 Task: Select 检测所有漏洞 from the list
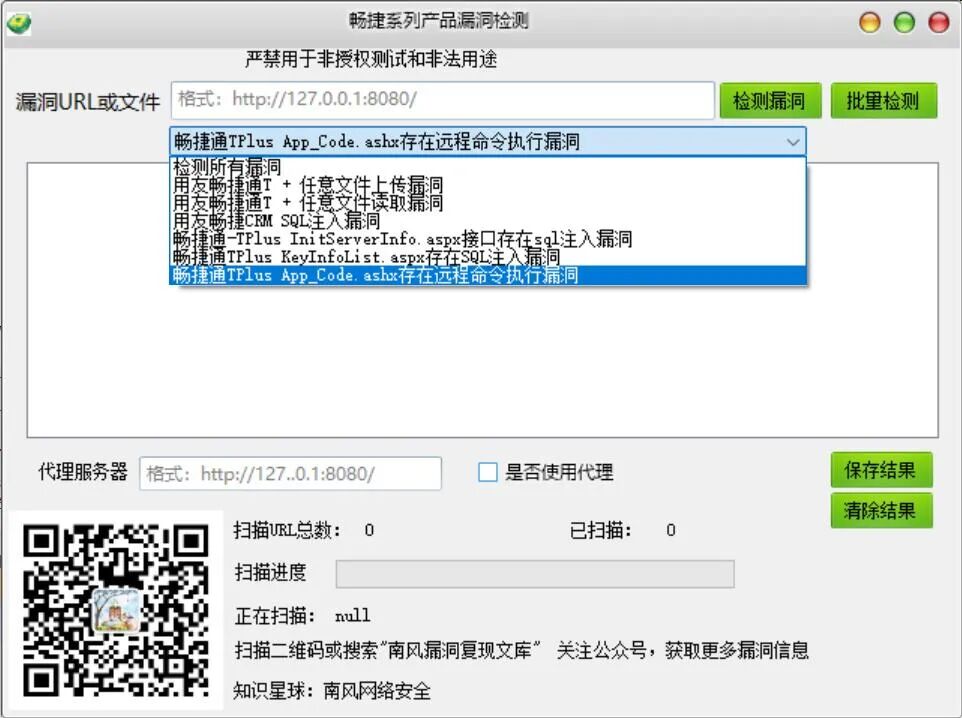click(488, 166)
